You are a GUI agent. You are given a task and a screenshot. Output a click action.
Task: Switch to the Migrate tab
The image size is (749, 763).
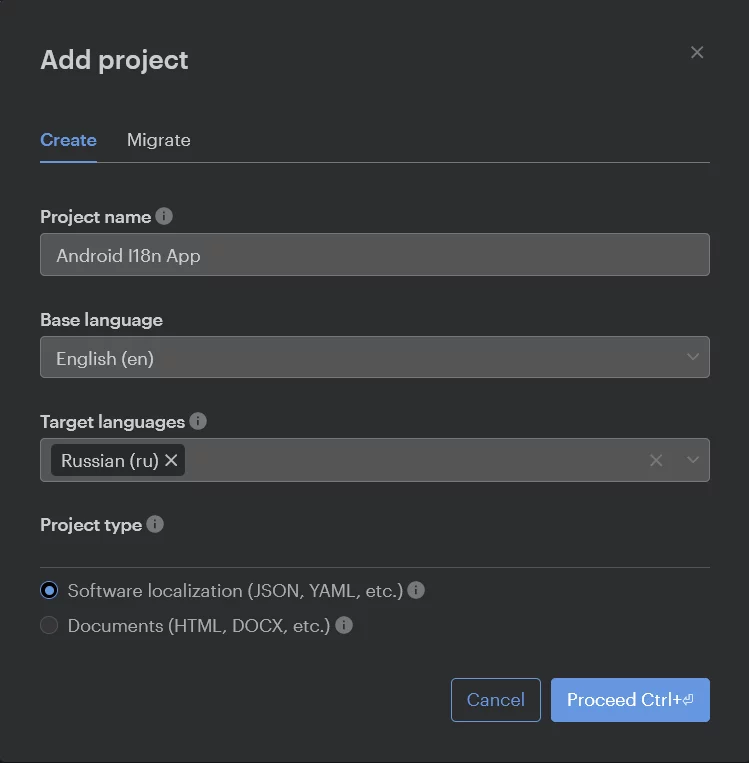click(159, 140)
